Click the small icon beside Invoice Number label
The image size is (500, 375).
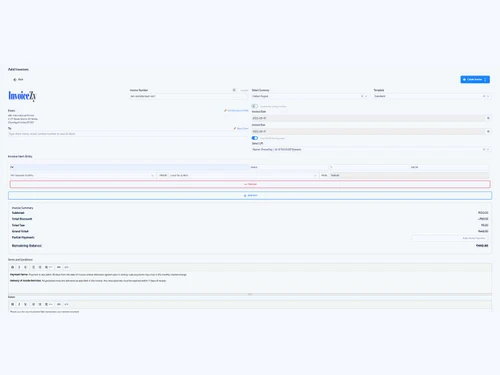(234, 90)
